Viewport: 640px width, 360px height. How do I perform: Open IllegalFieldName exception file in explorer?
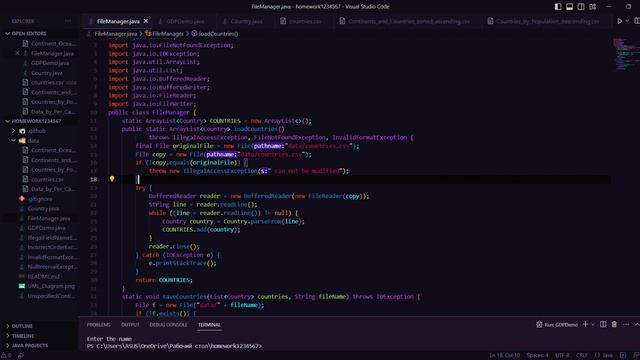pyautogui.click(x=52, y=238)
